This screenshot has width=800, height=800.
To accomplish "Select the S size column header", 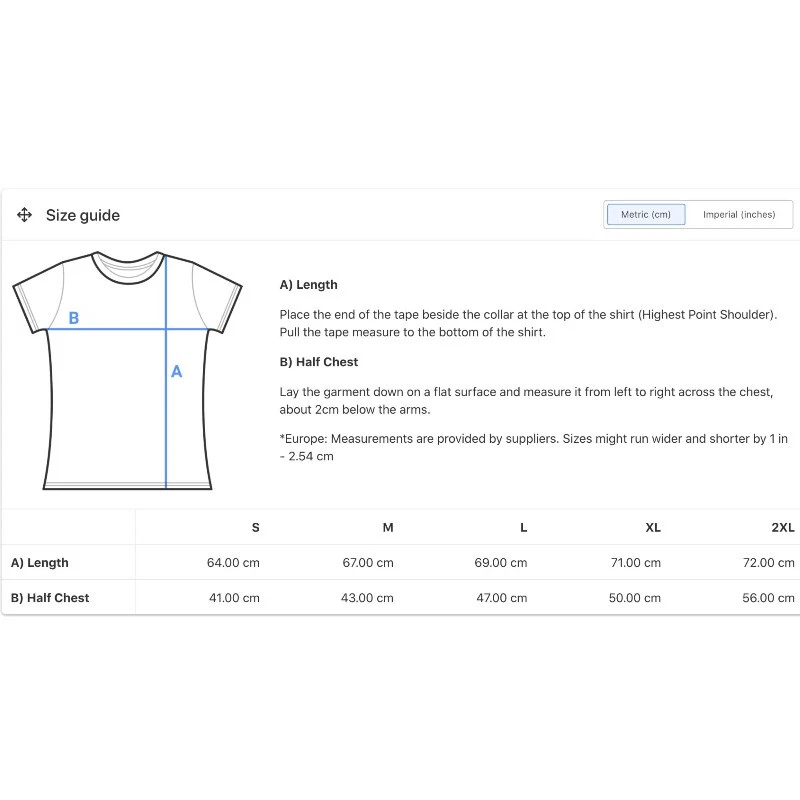I will click(255, 527).
